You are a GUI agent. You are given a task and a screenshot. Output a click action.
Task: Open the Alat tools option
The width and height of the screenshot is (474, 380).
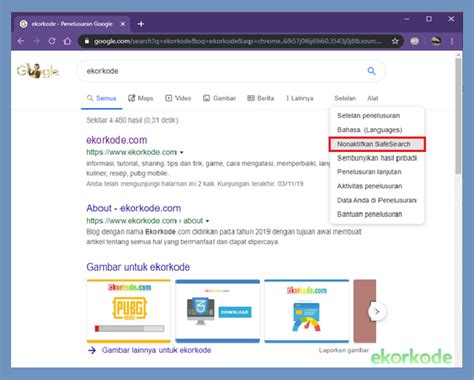(x=373, y=98)
